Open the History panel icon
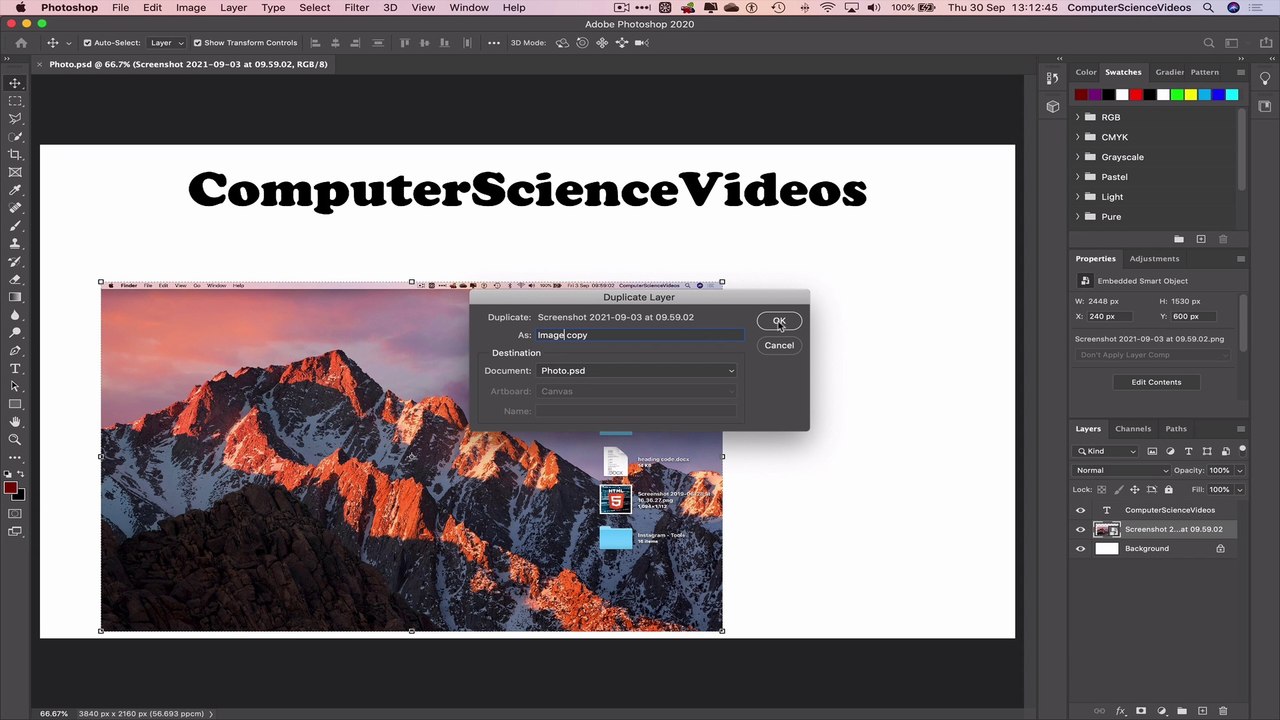 tap(1053, 79)
